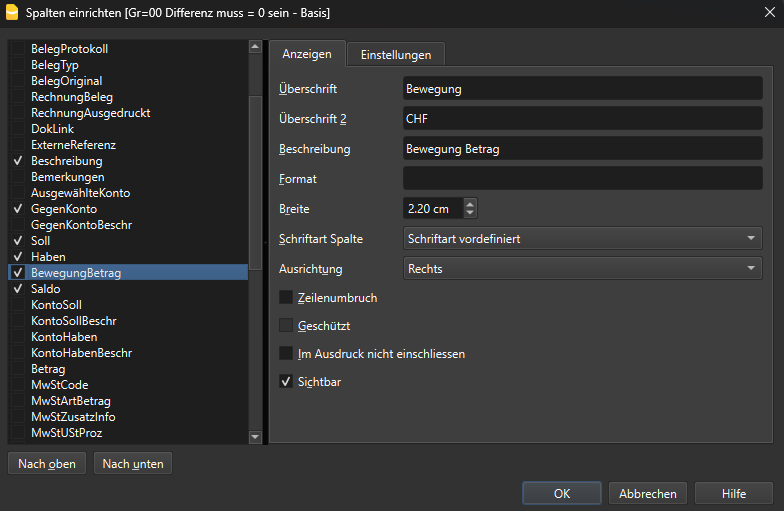
Task: Select the Anzeigen tab
Action: [x=307, y=55]
